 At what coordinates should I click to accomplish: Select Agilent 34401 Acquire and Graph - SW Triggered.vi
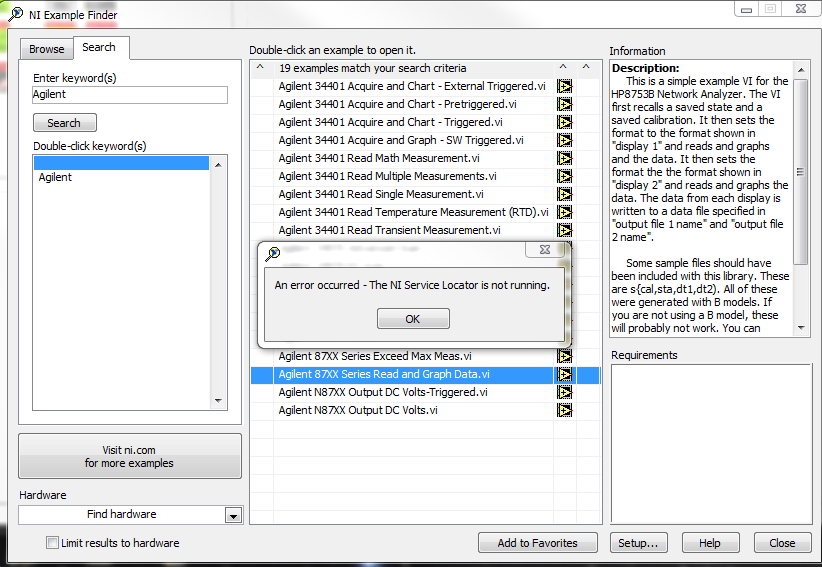(x=401, y=140)
